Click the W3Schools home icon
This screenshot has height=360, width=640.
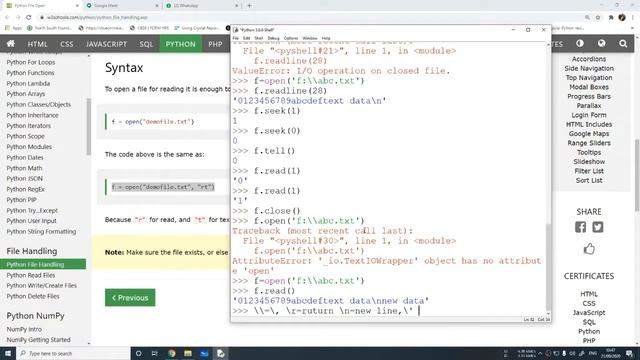click(11, 44)
